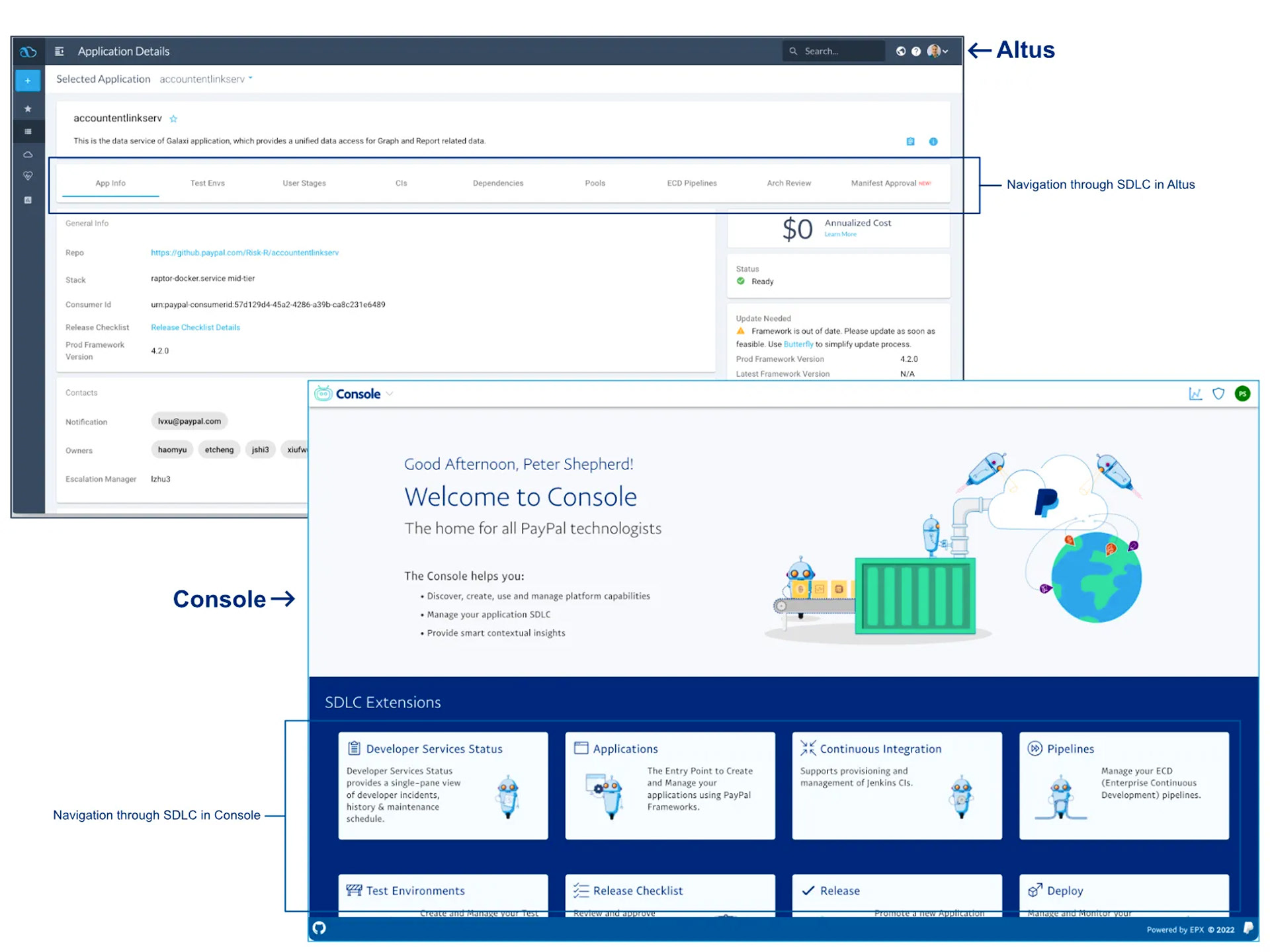Viewport: 1270px width, 952px height.
Task: Expand the Console title chevron
Action: pyautogui.click(x=390, y=394)
